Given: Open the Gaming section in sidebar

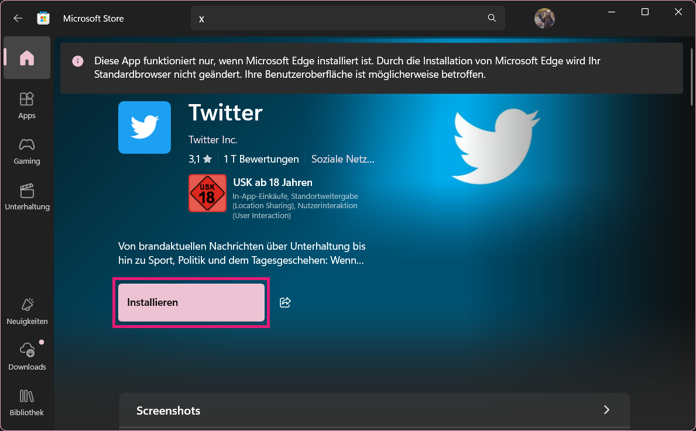Looking at the screenshot, I should pos(27,151).
